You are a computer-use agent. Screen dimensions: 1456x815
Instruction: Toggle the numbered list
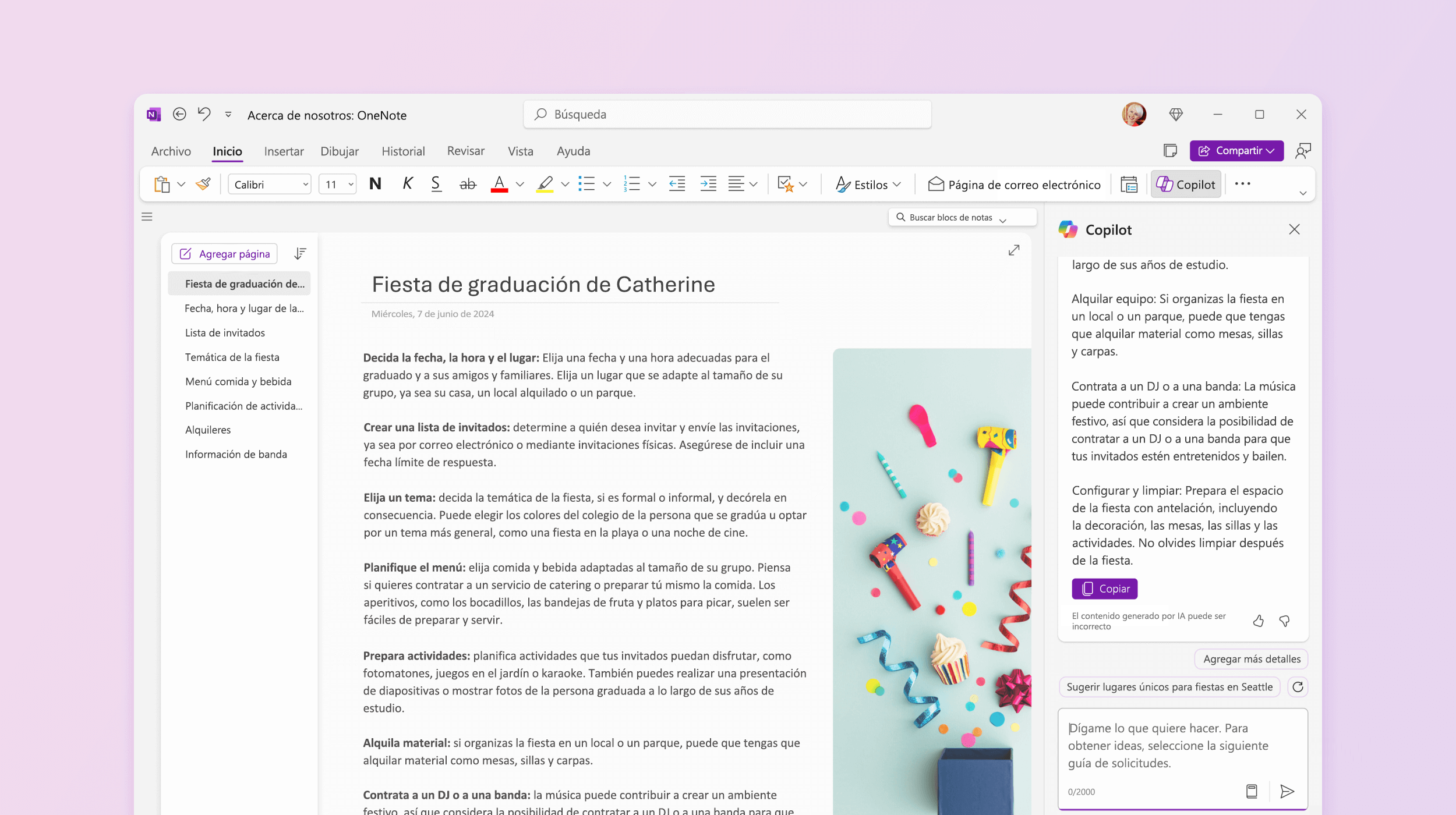(x=631, y=184)
